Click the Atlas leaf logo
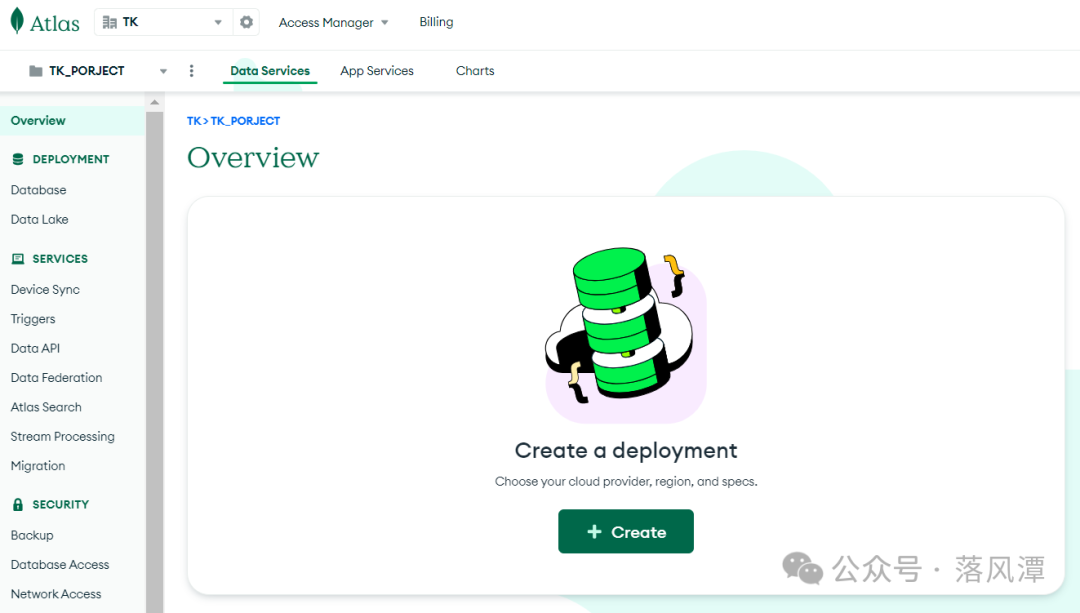This screenshot has width=1080, height=613. (17, 21)
